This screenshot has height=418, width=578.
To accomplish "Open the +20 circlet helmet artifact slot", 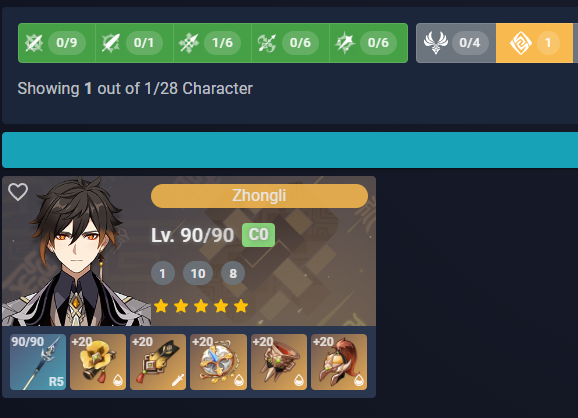I will (x=339, y=362).
